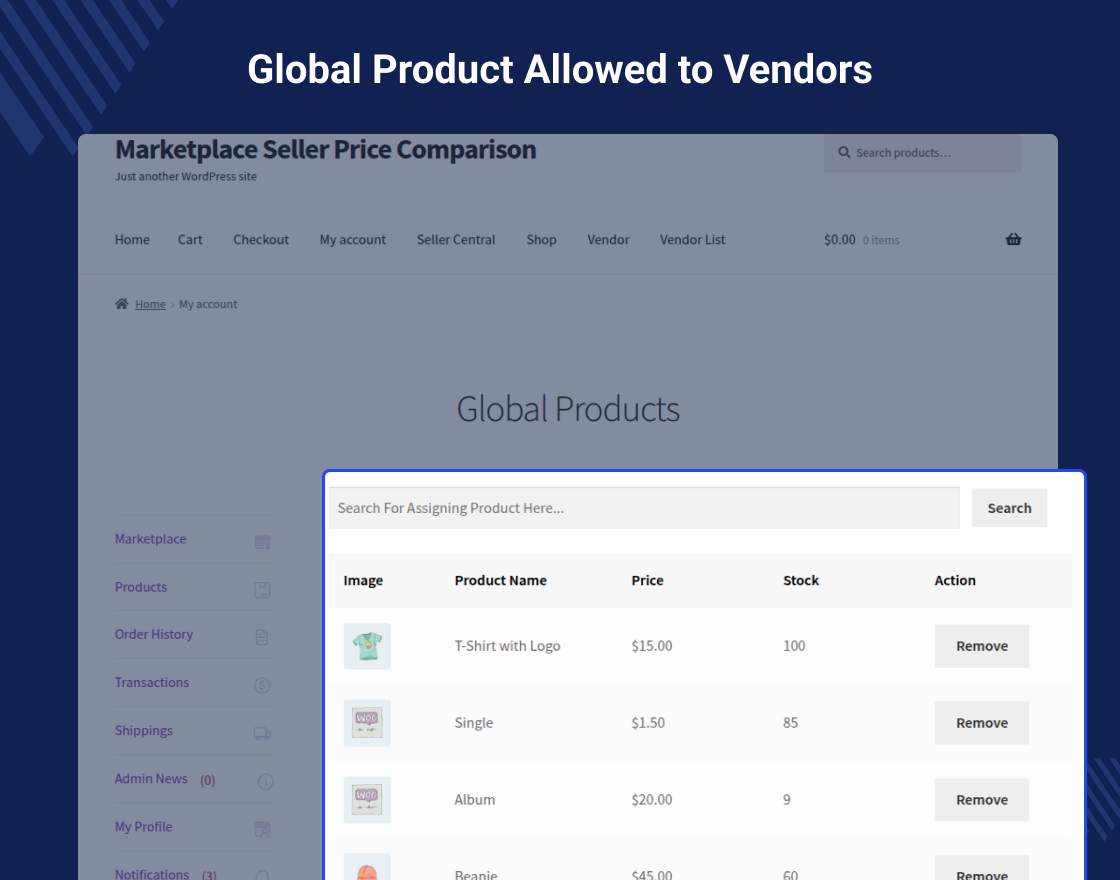1120x880 pixels.
Task: Click the Global Products page heading
Action: tap(568, 409)
